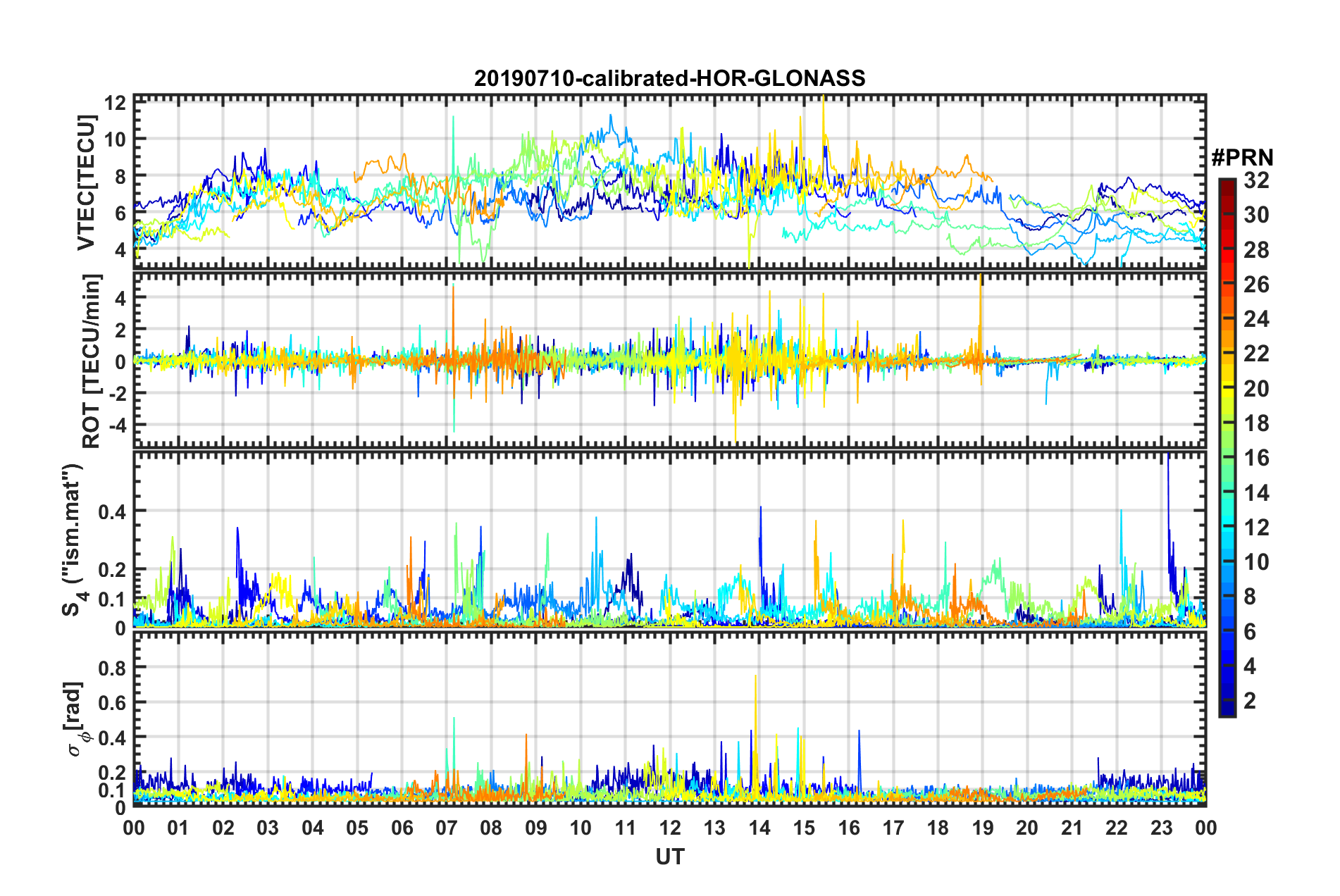
Task: Click the "6" label on PRN colorbar
Action: click(1250, 632)
